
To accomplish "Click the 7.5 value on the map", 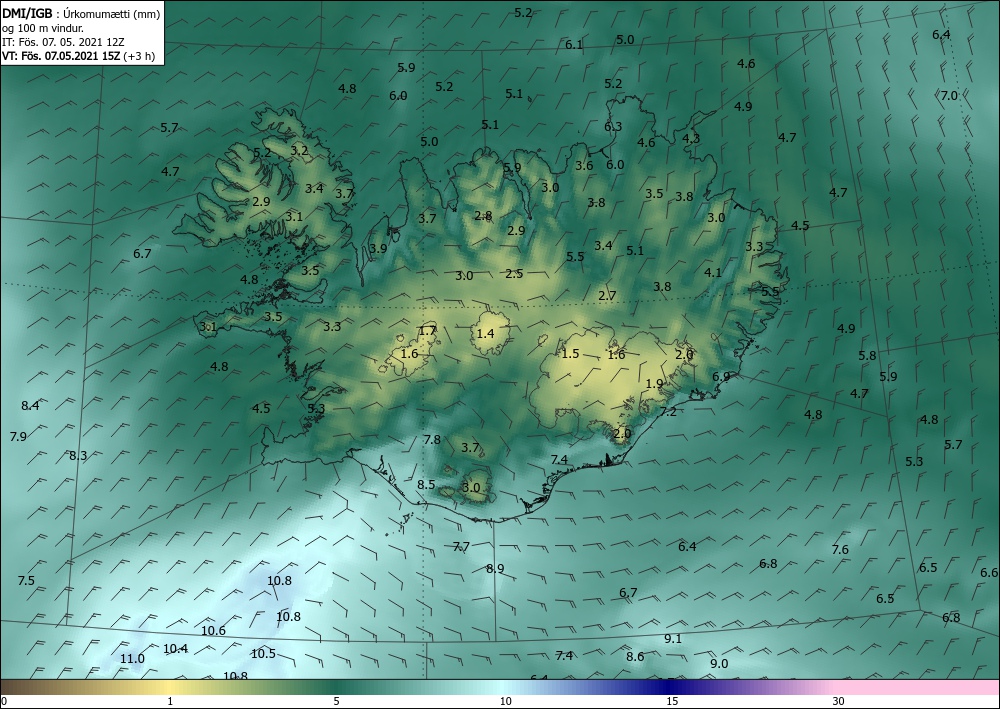I will pyautogui.click(x=26, y=580).
